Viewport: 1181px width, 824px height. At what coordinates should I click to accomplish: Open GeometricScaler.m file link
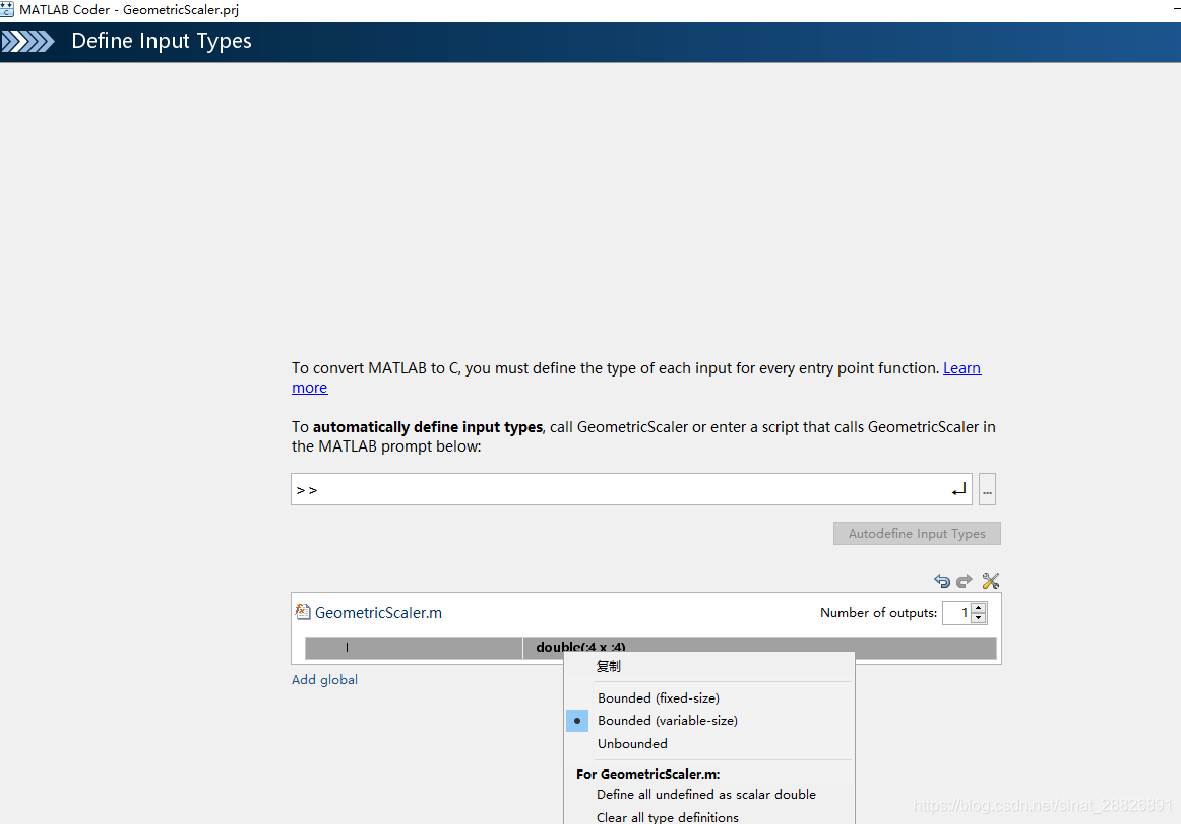[378, 612]
